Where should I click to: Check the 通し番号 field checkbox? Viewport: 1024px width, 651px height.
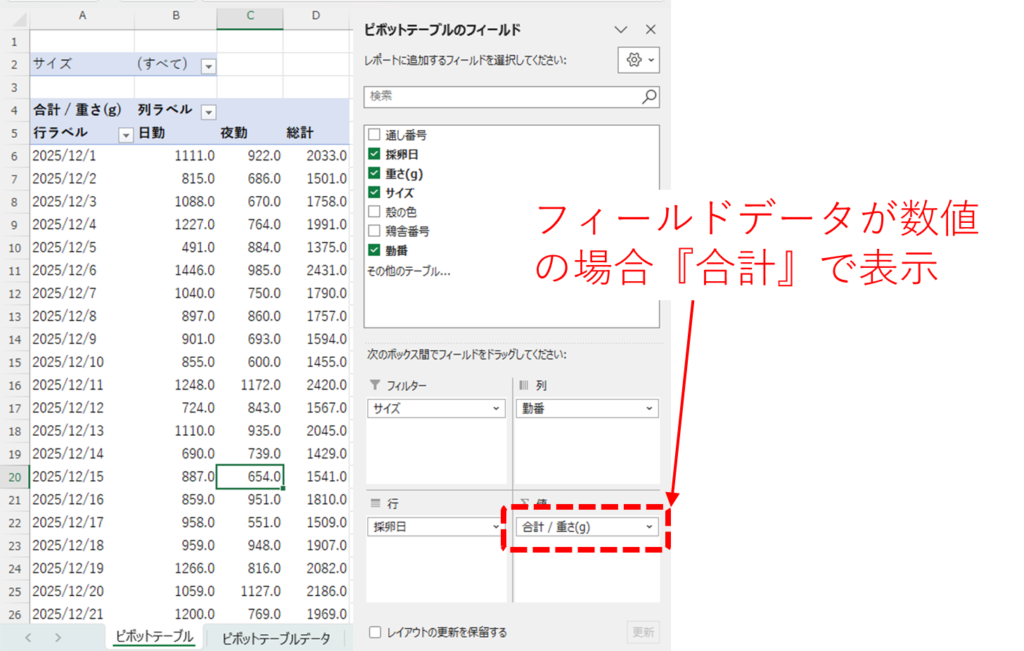pos(374,135)
